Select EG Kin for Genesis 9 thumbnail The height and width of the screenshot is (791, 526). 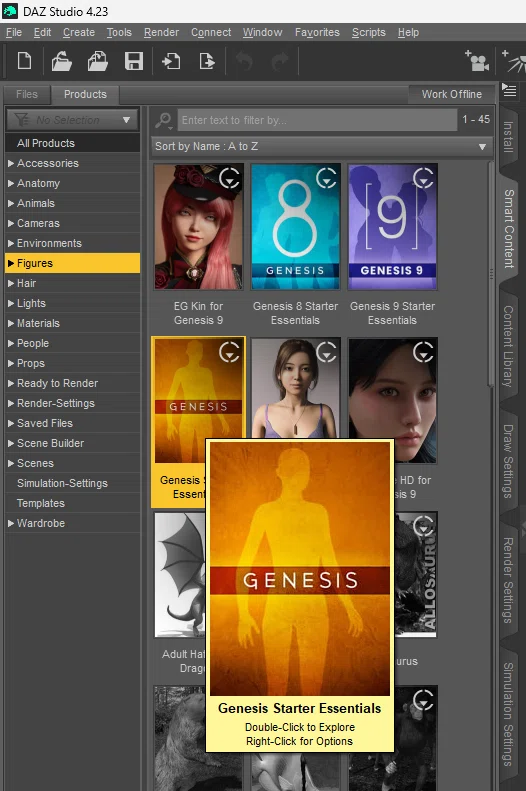click(199, 227)
